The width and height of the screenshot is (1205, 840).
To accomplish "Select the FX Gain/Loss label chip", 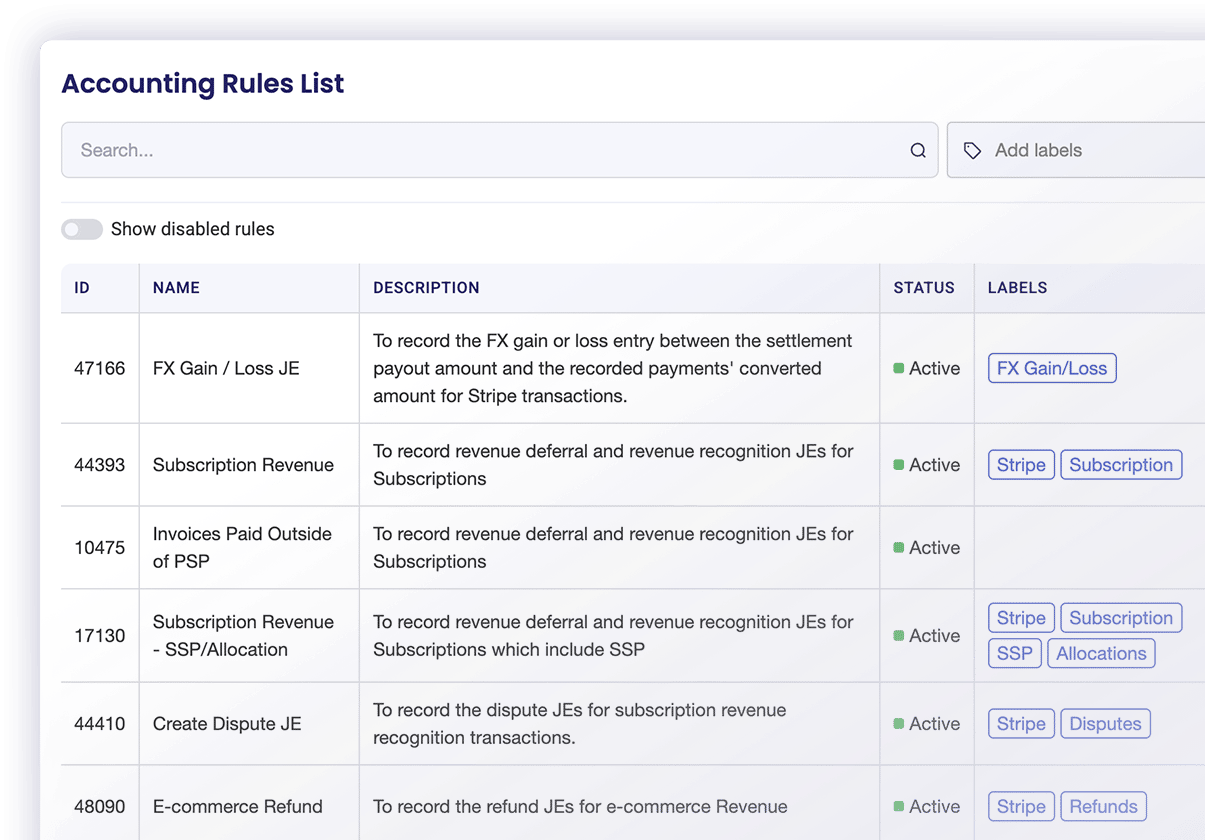I will click(1051, 369).
